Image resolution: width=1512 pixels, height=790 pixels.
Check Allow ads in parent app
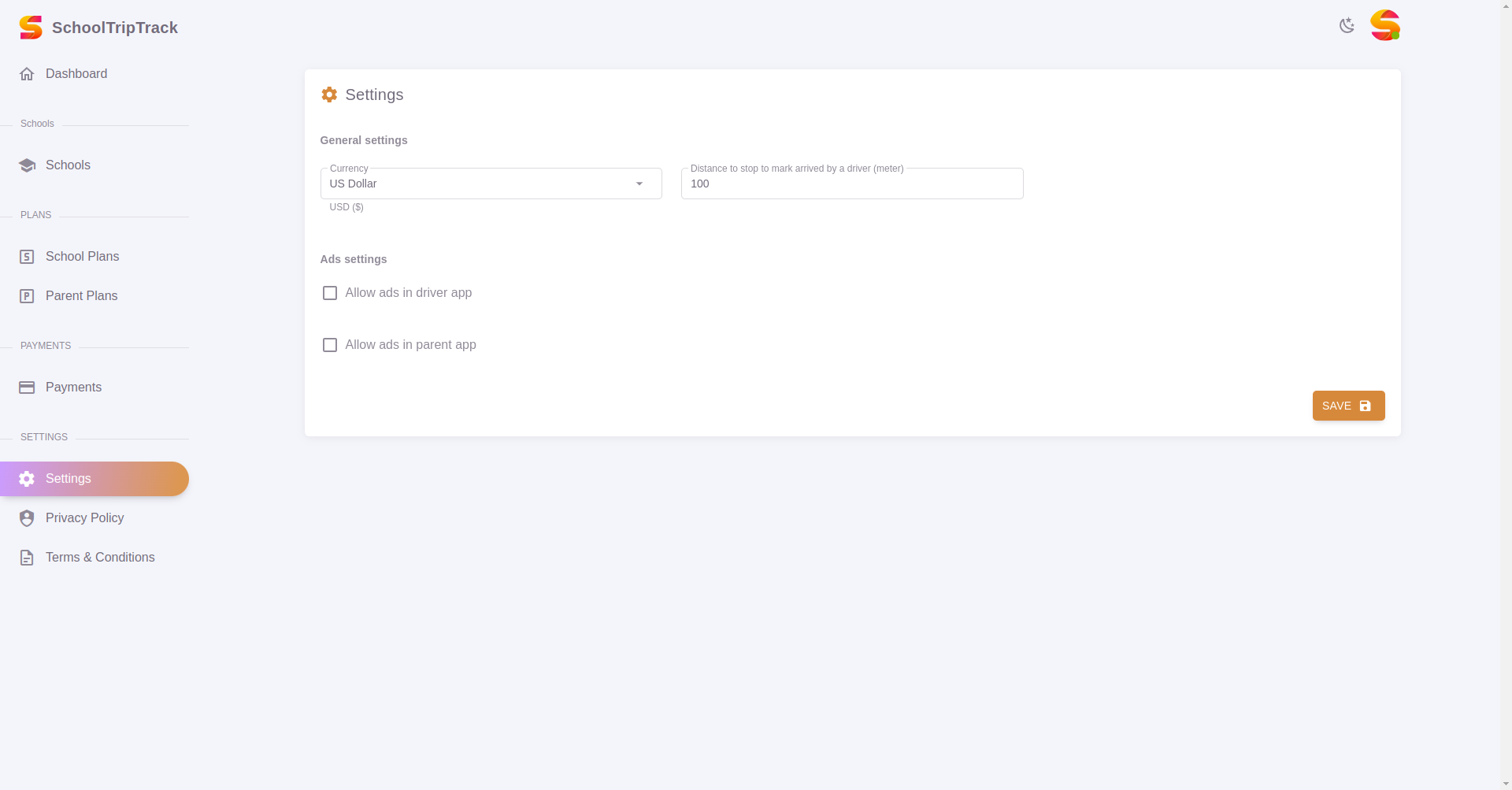[330, 345]
